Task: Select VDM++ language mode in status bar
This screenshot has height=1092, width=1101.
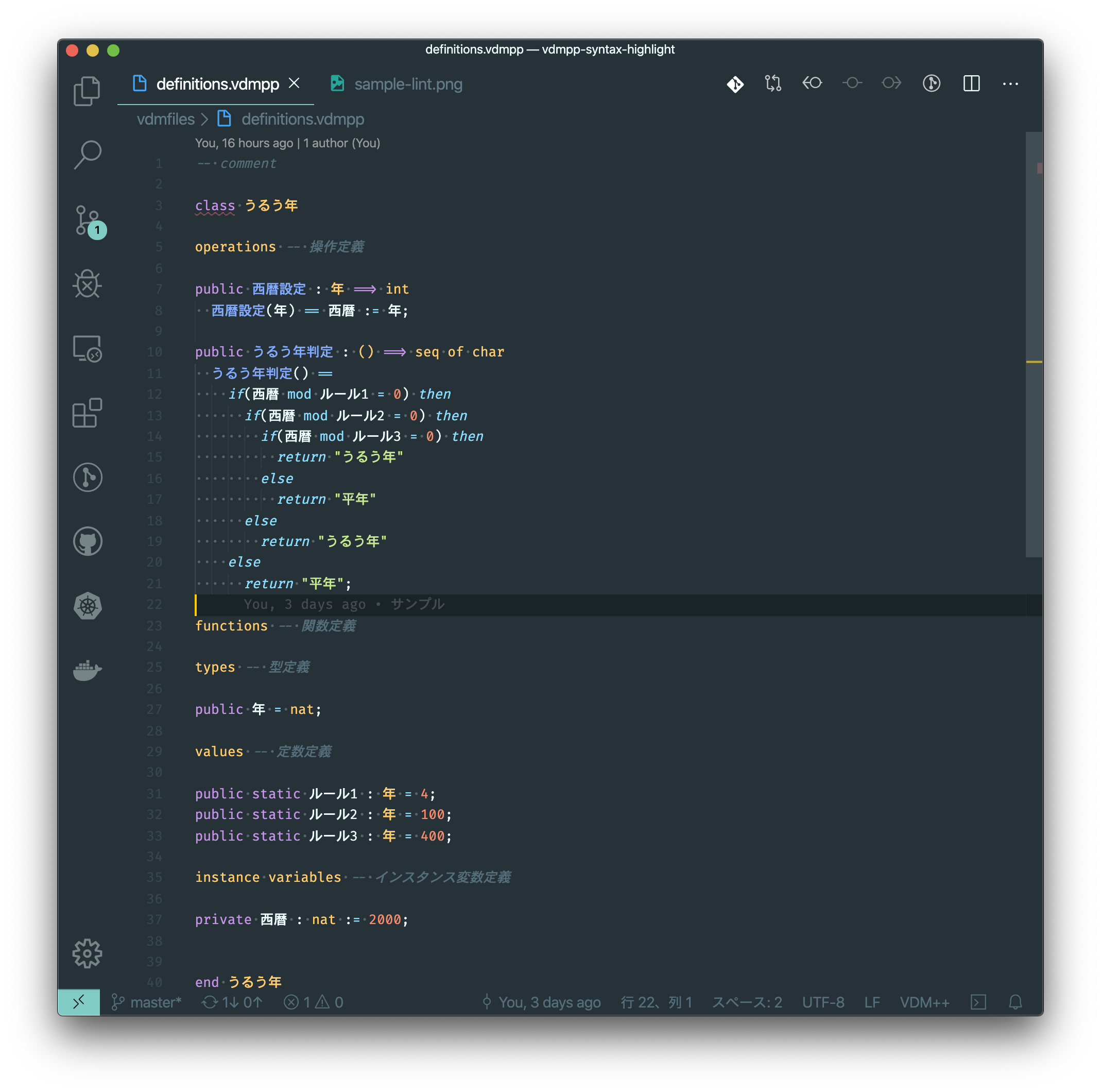Action: coord(924,1002)
